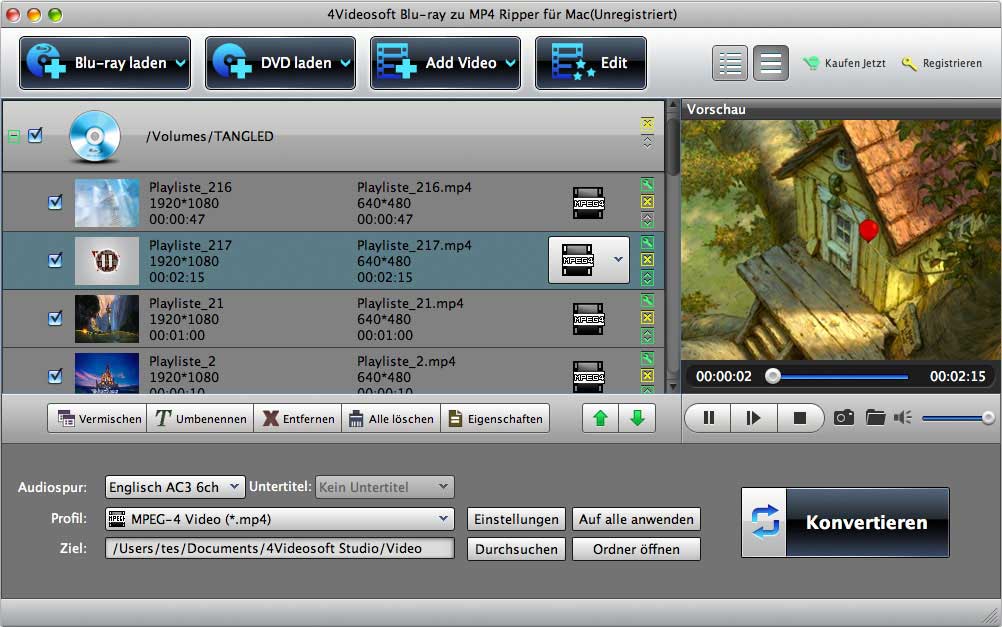Uncheck the /Volumes/TANGLED disc checkbox
Screen dimensions: 1002x627
[35, 136]
